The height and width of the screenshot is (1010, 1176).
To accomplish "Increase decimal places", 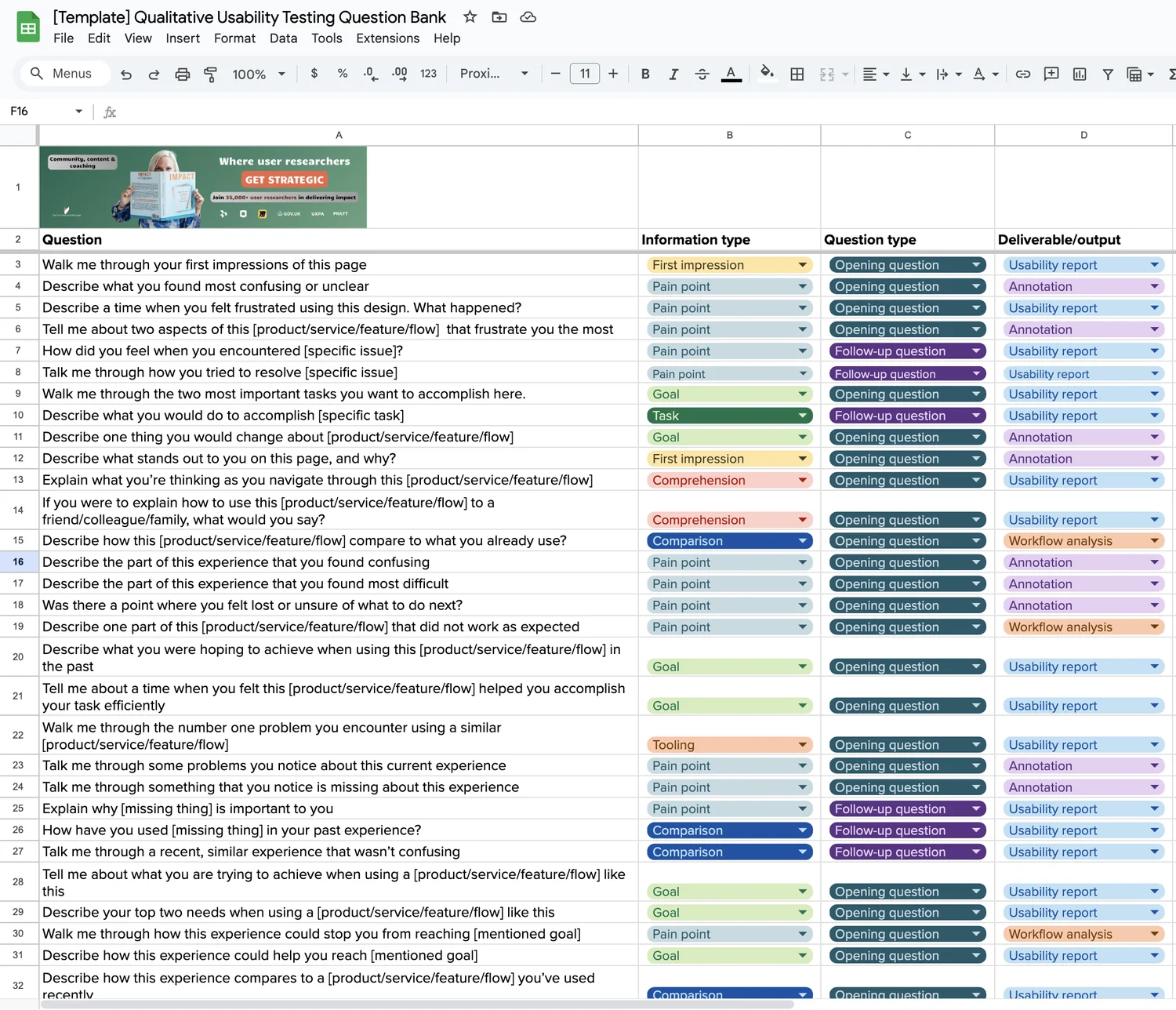I will (400, 74).
